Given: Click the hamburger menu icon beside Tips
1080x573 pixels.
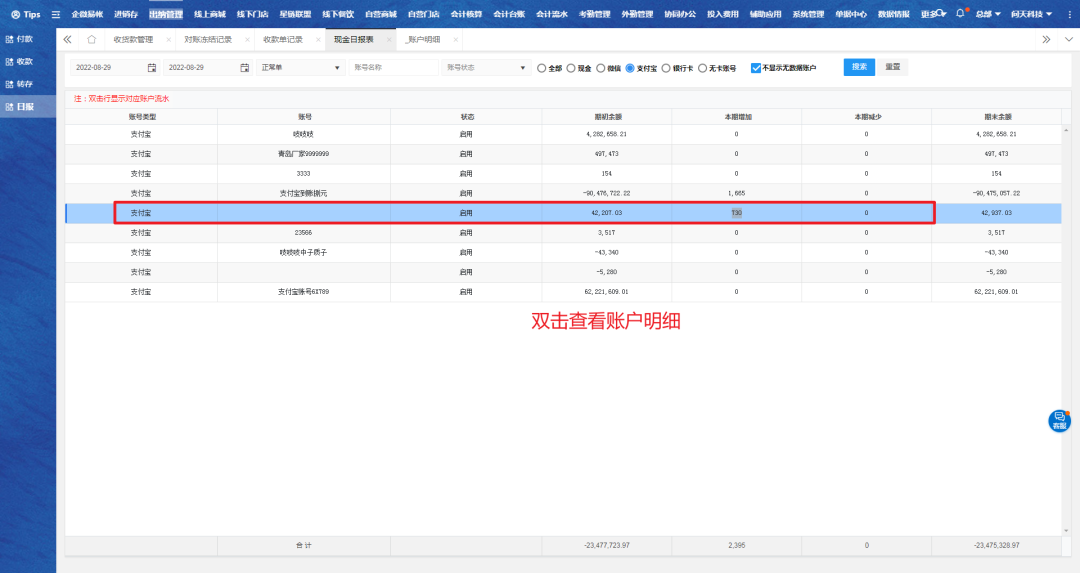Looking at the screenshot, I should pyautogui.click(x=55, y=15).
